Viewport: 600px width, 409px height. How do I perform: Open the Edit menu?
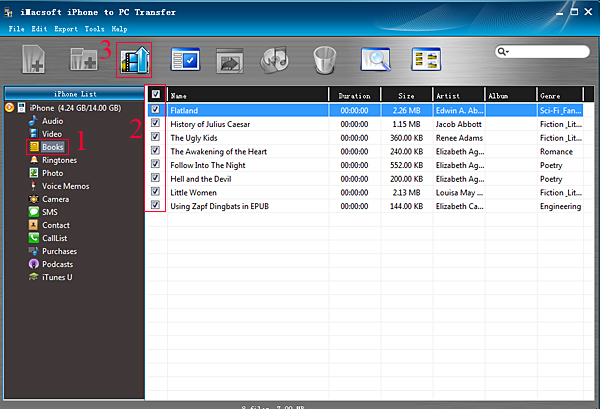[39, 29]
